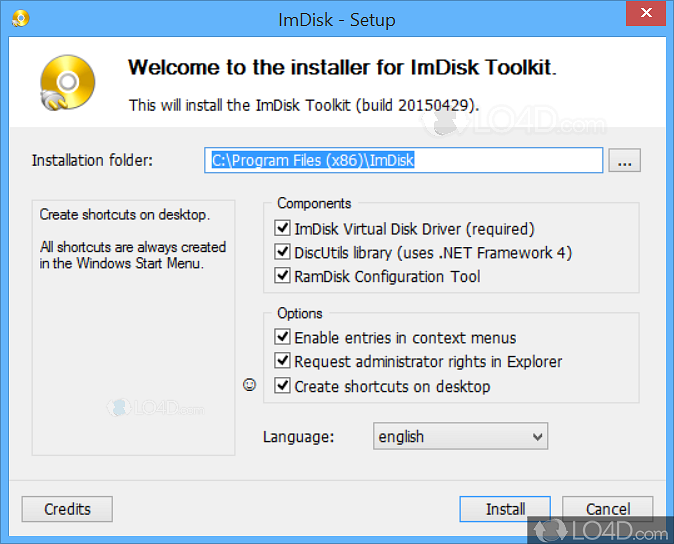
Task: Click the 'Installation folder:' label
Action: 92,160
